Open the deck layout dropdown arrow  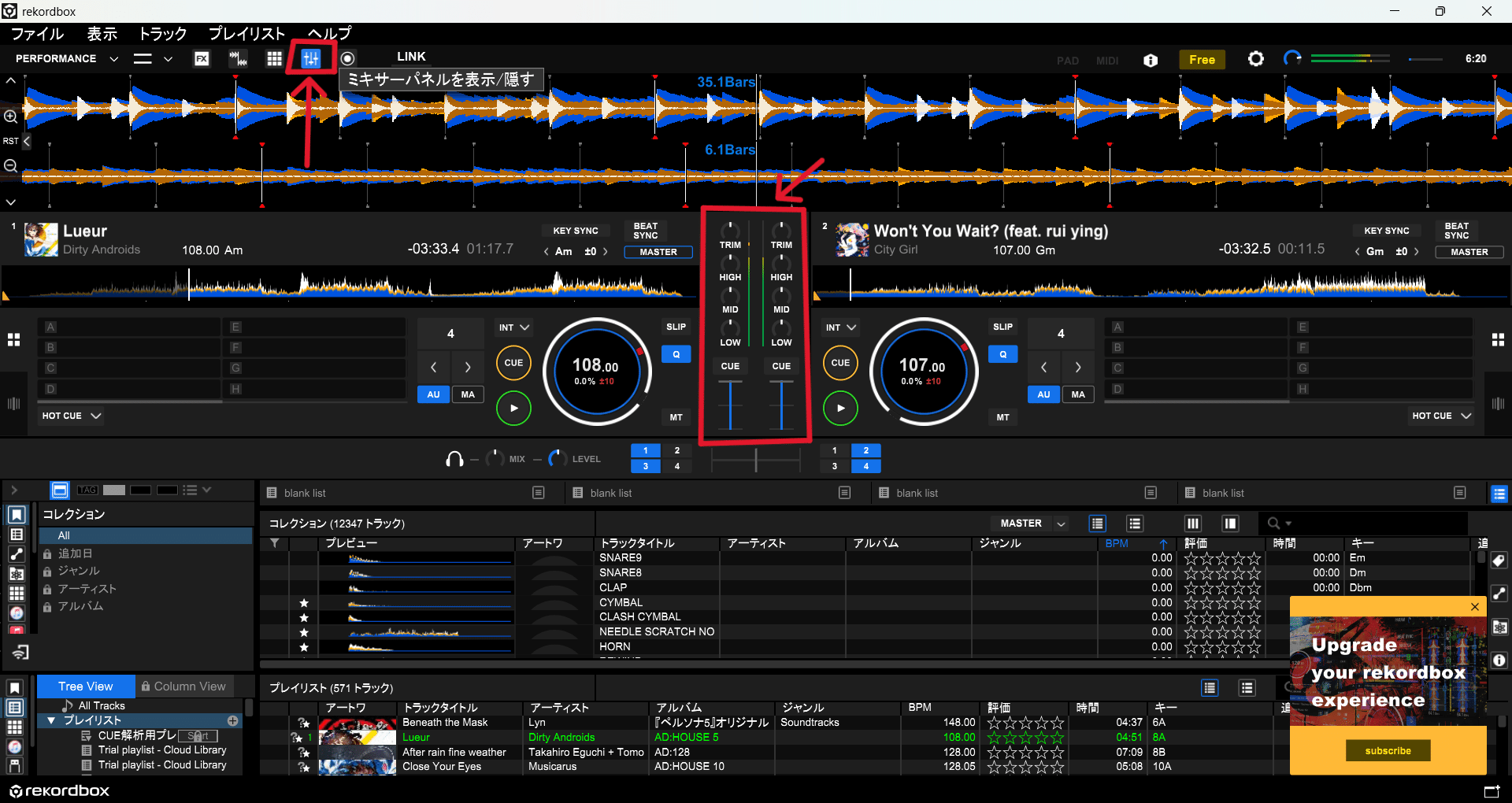click(168, 59)
